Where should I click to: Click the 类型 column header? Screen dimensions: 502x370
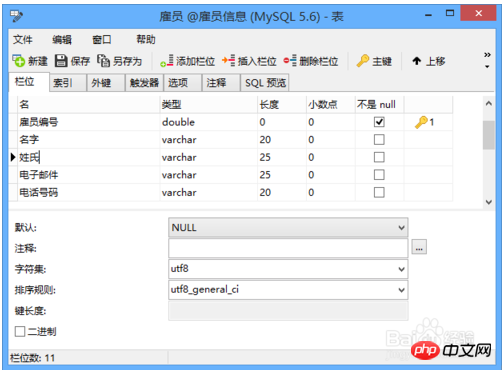pyautogui.click(x=209, y=105)
